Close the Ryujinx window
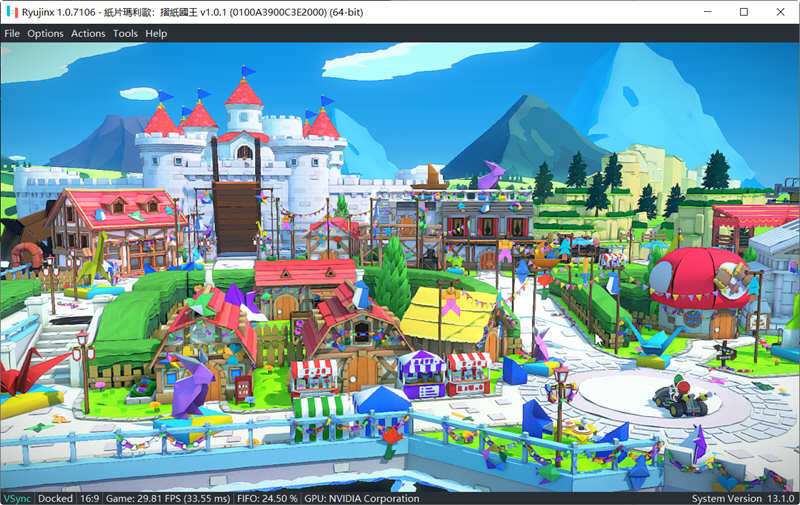 point(781,12)
